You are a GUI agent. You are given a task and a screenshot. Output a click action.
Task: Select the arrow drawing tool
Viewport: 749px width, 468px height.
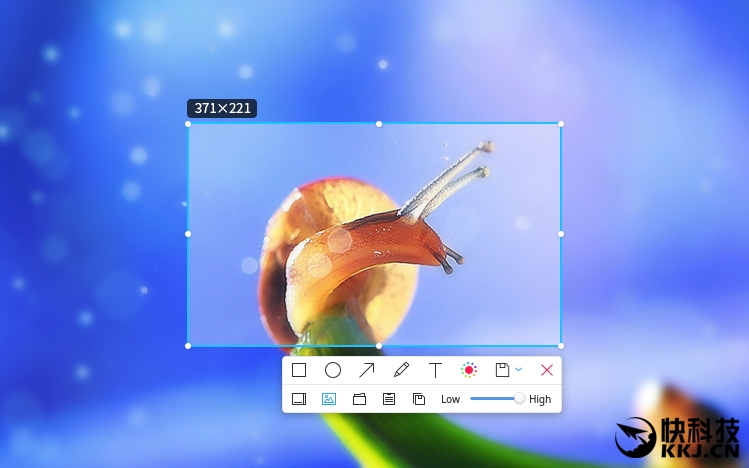coord(367,370)
